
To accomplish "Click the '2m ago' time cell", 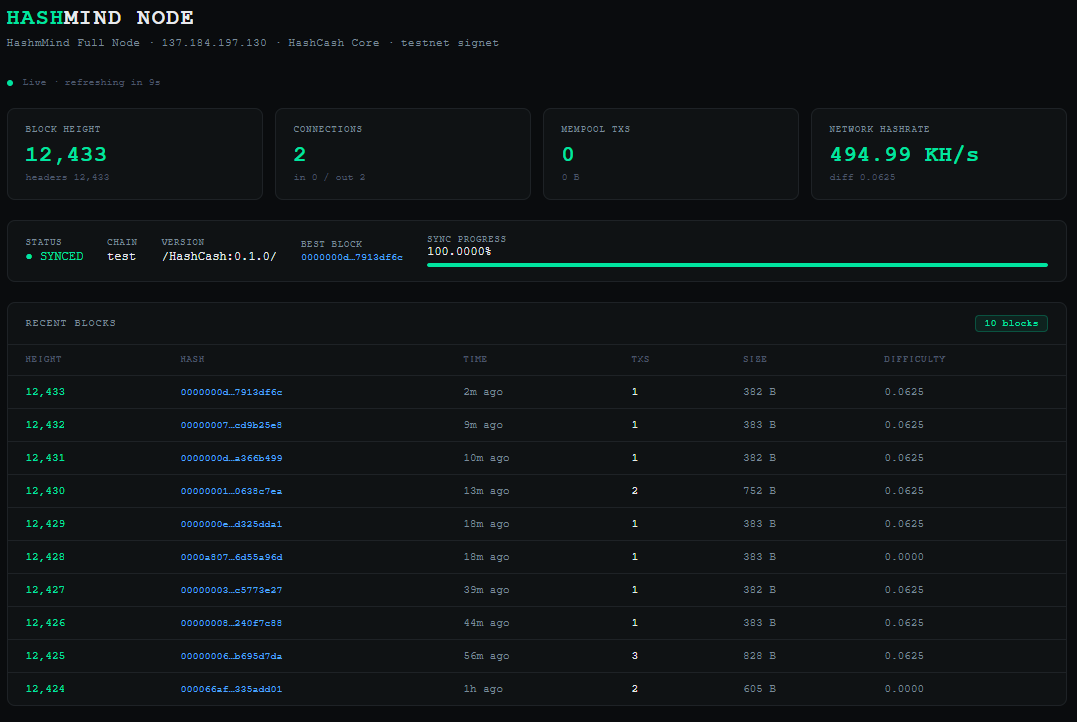I will [x=483, y=392].
